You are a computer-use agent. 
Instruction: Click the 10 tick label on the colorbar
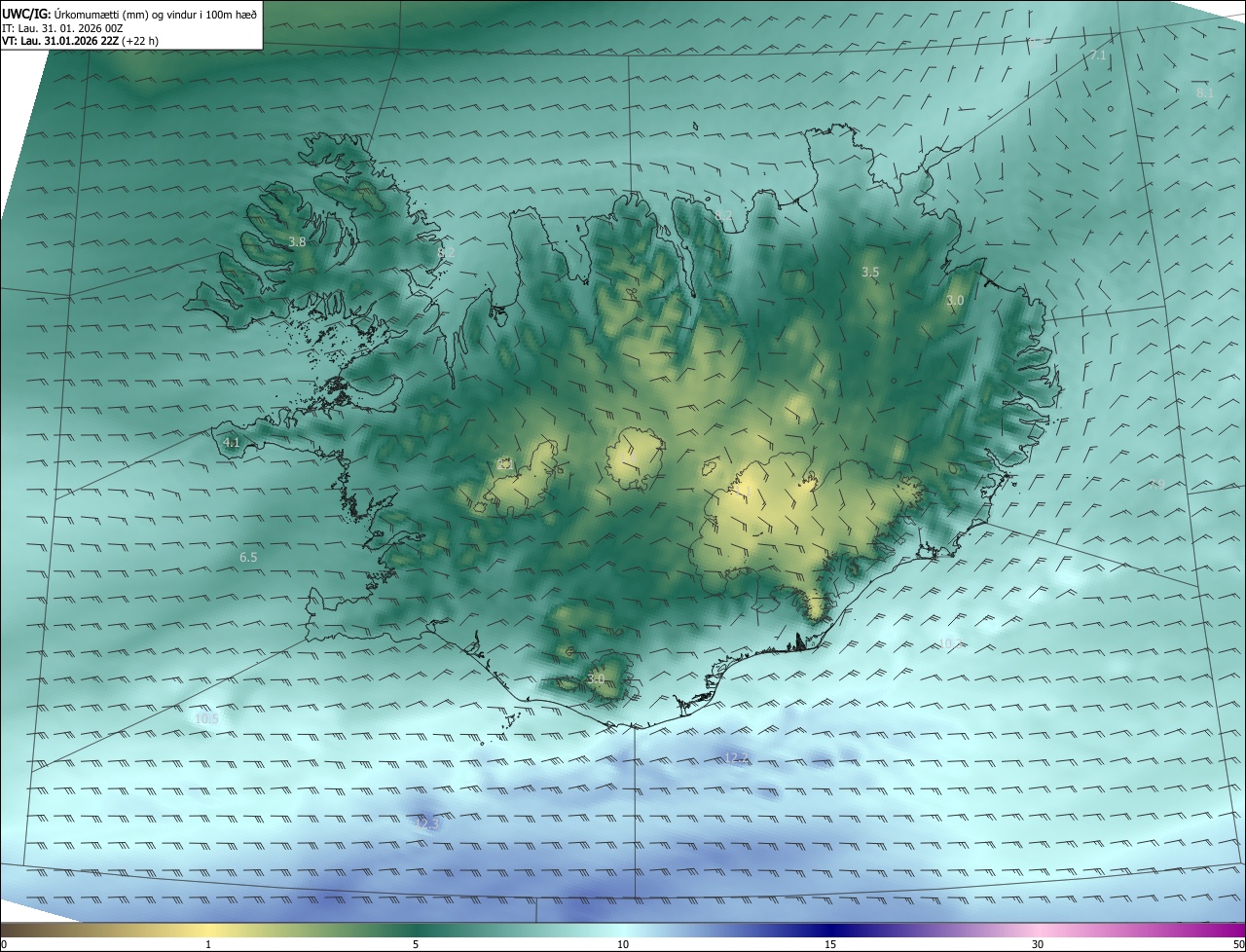[x=623, y=944]
